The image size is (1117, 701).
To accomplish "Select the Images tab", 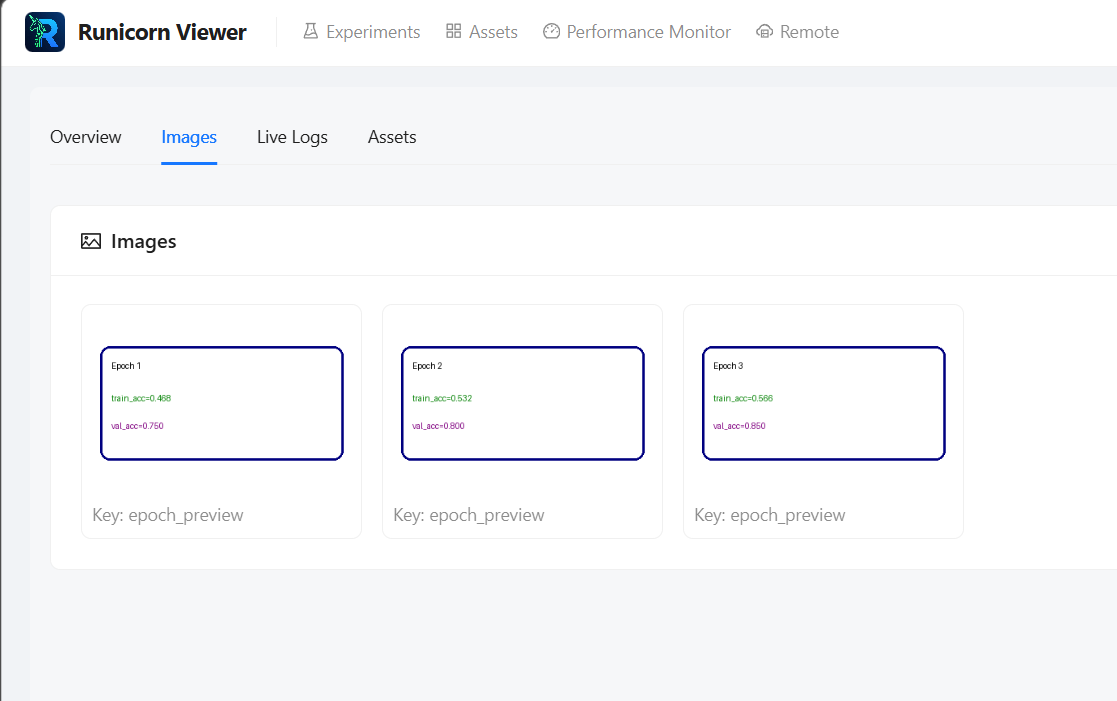I will click(189, 137).
